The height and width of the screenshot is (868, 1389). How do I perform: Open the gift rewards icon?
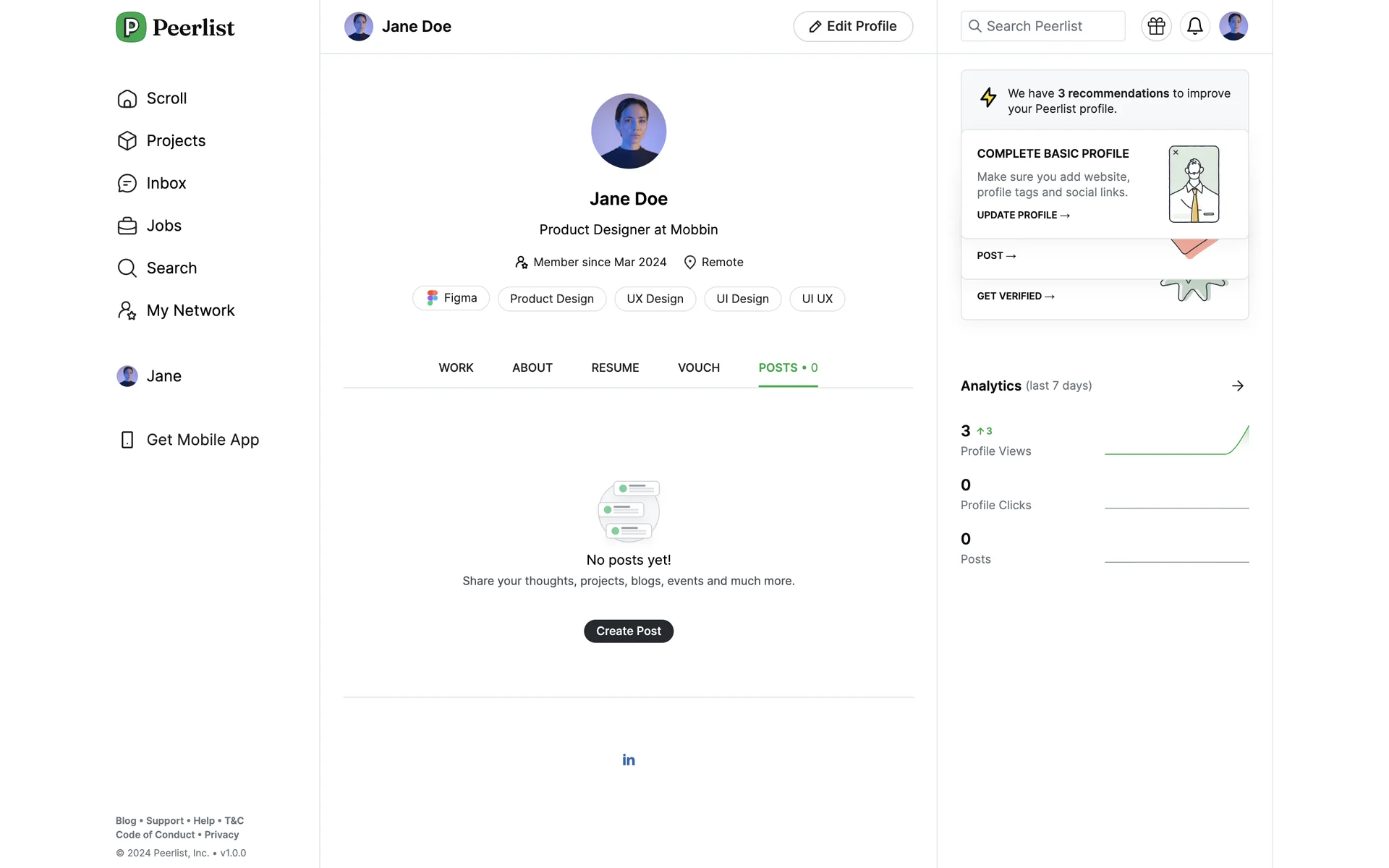click(x=1156, y=26)
